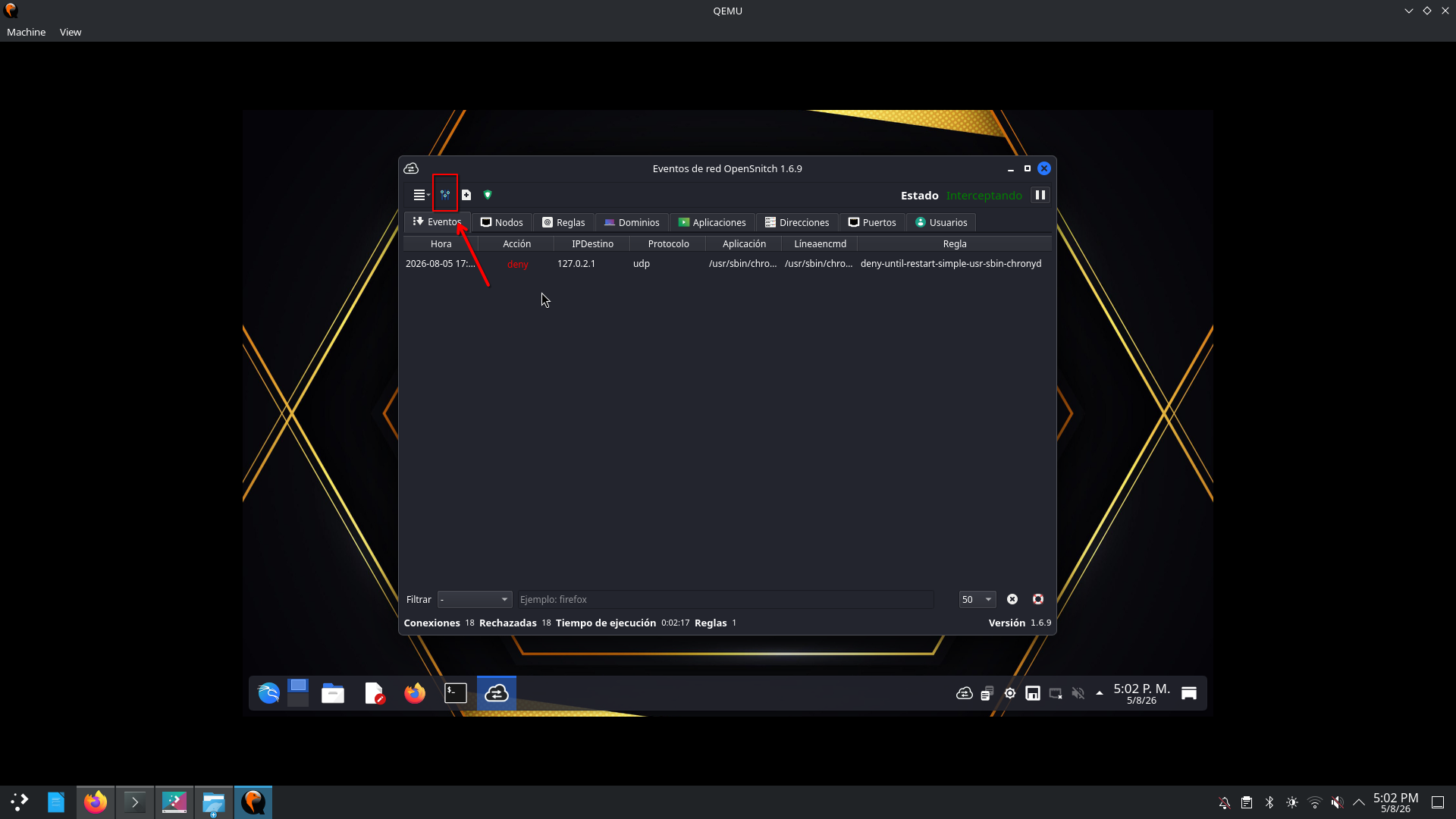Click the Regla column header
1456x819 pixels.
pos(955,243)
